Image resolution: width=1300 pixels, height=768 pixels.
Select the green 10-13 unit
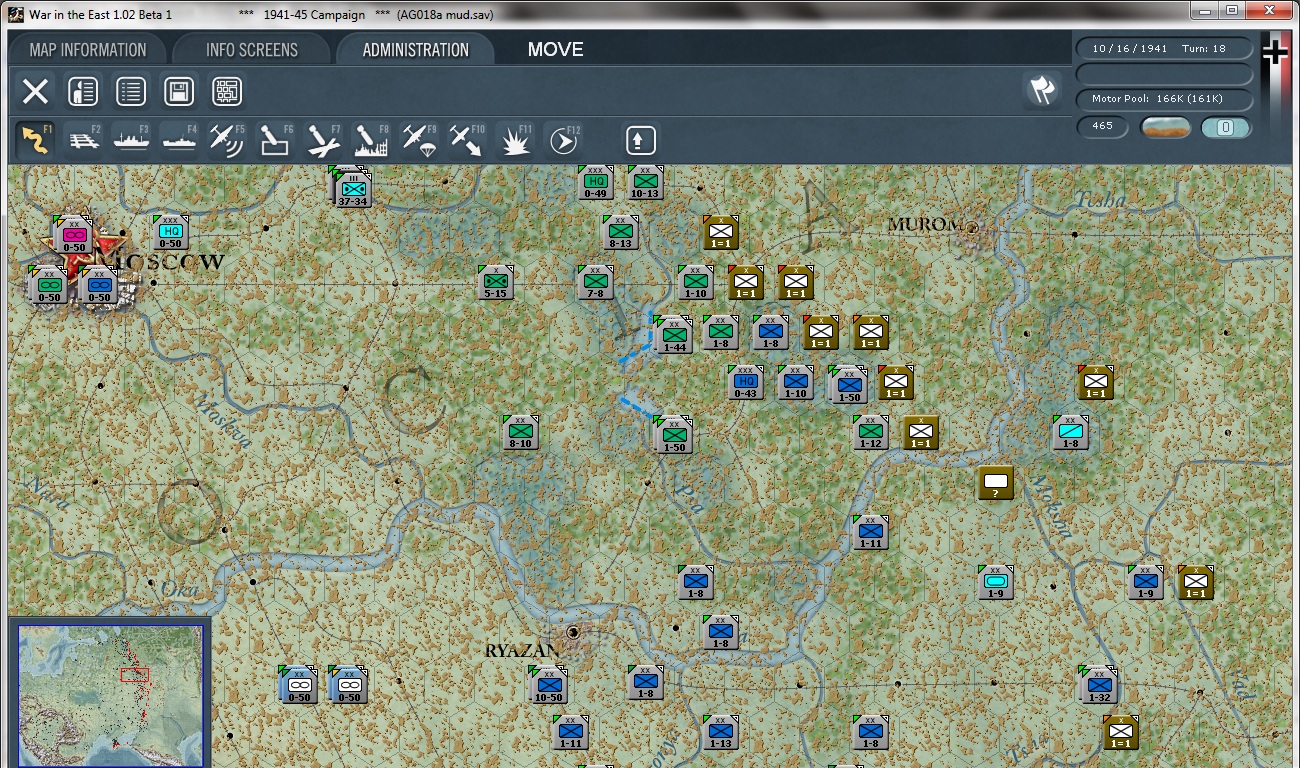click(646, 182)
